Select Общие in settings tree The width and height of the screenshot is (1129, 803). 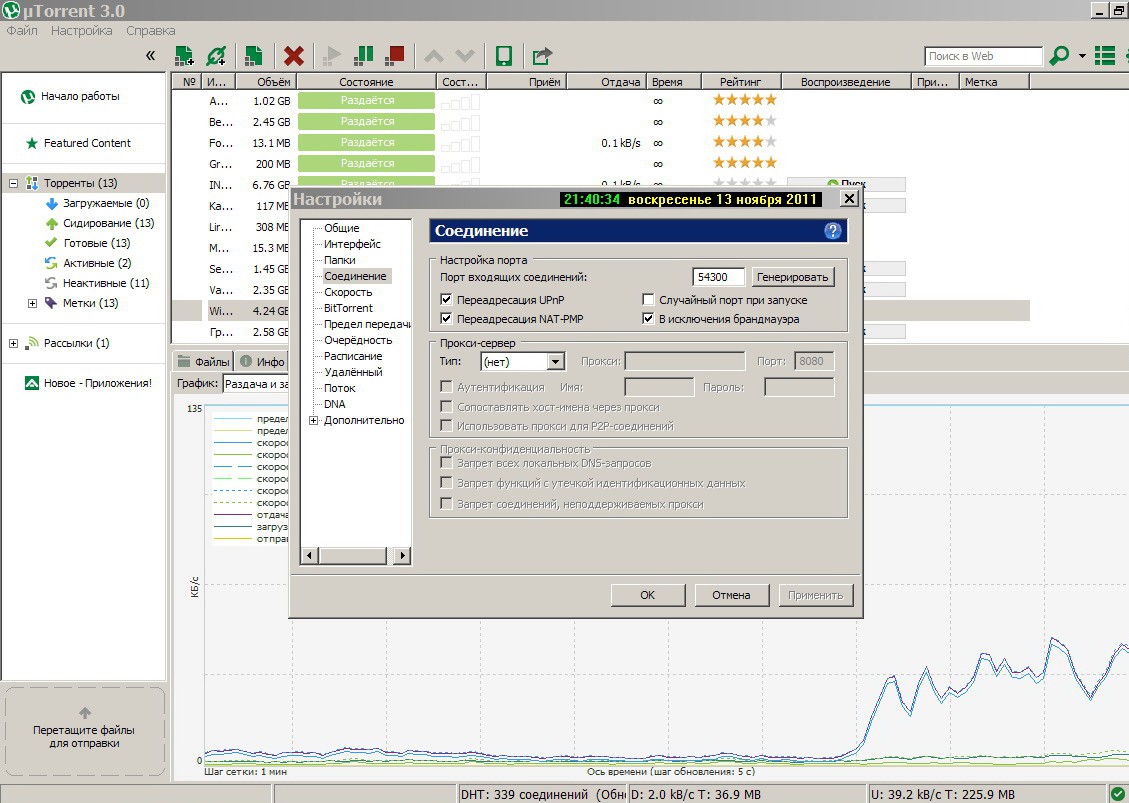pyautogui.click(x=341, y=228)
